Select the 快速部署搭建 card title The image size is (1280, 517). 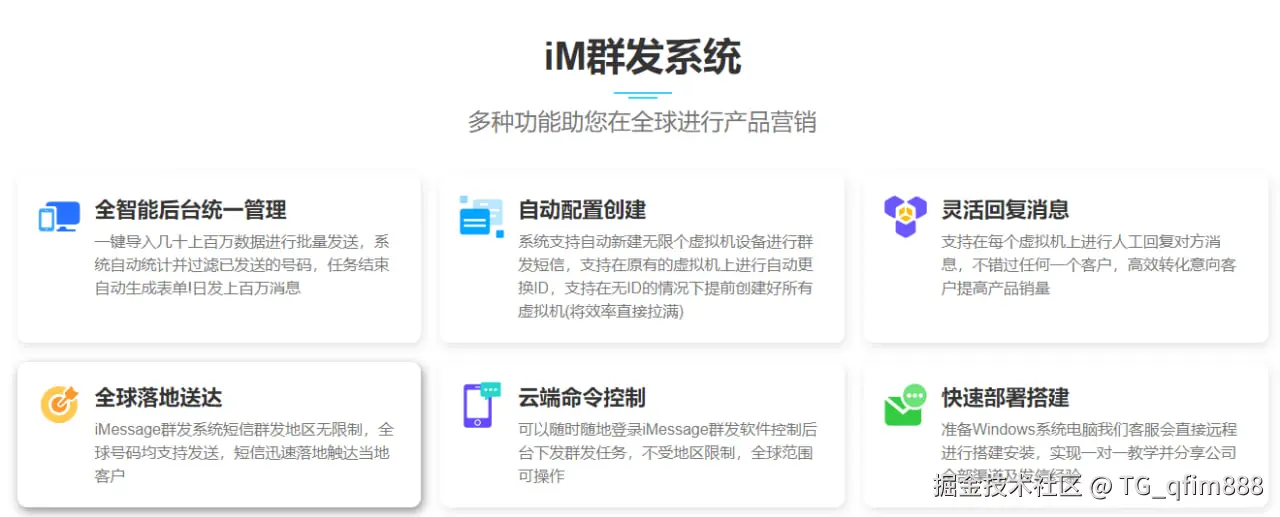[1005, 397]
